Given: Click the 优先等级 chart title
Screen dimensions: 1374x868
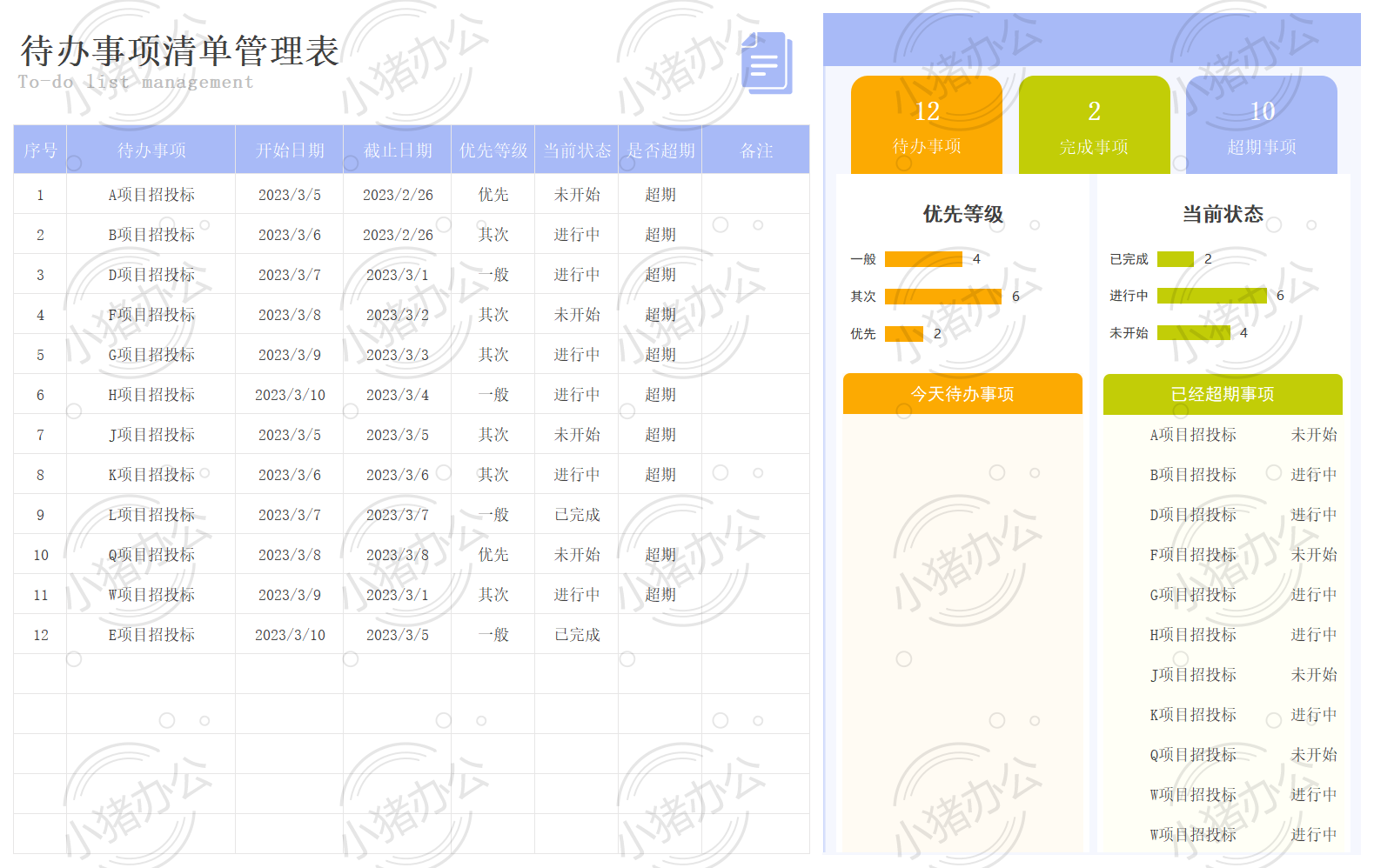Looking at the screenshot, I should point(962,214).
